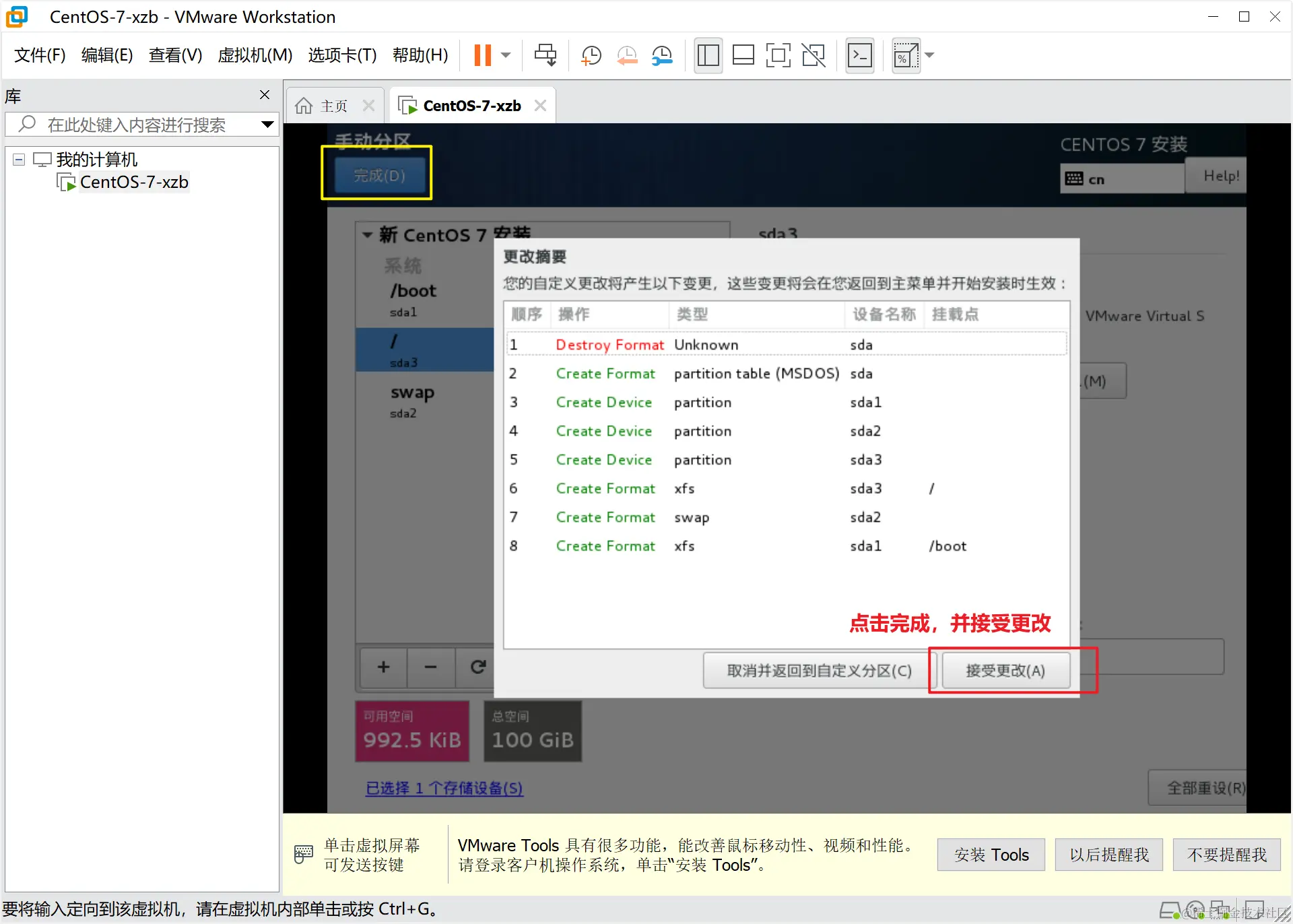Click the hard disk status bar icon
Viewport: 1293px width, 924px height.
1170,911
